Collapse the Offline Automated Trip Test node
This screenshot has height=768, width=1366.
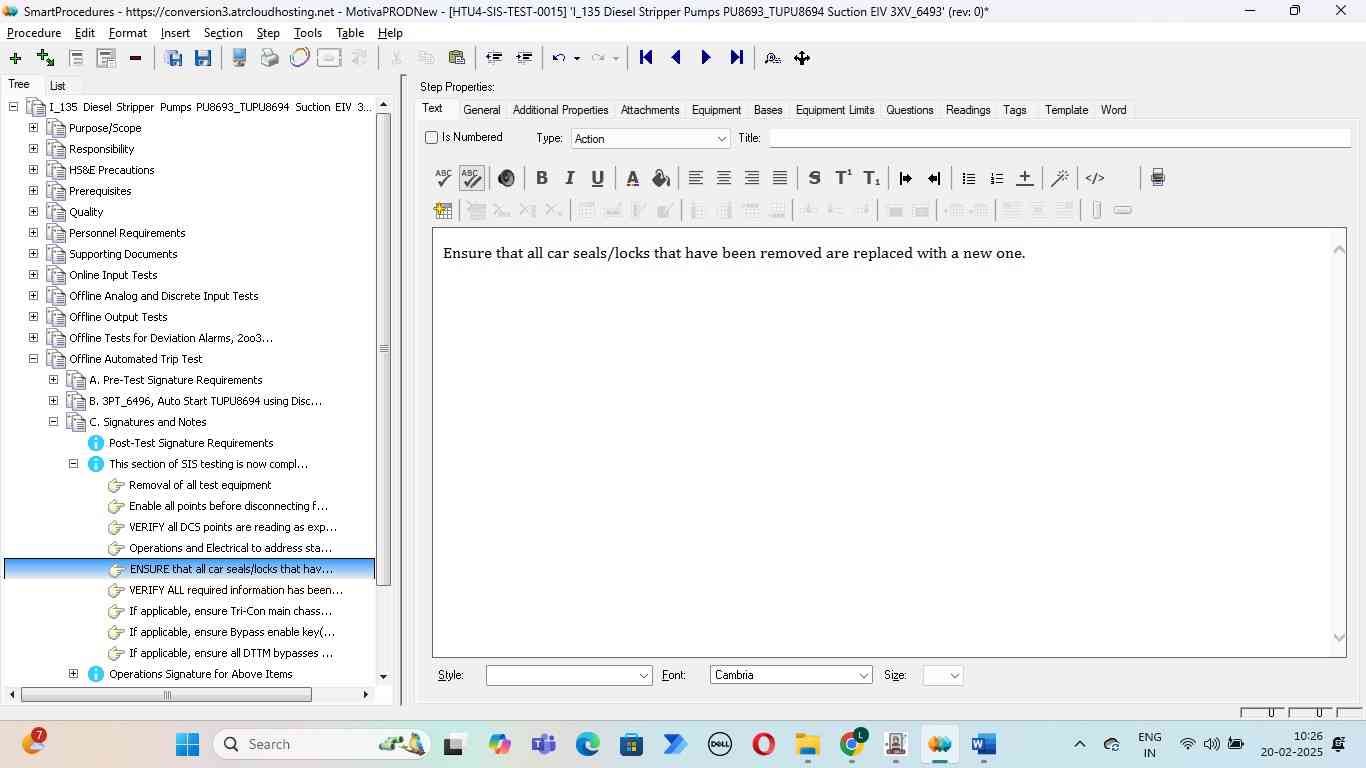tap(33, 359)
